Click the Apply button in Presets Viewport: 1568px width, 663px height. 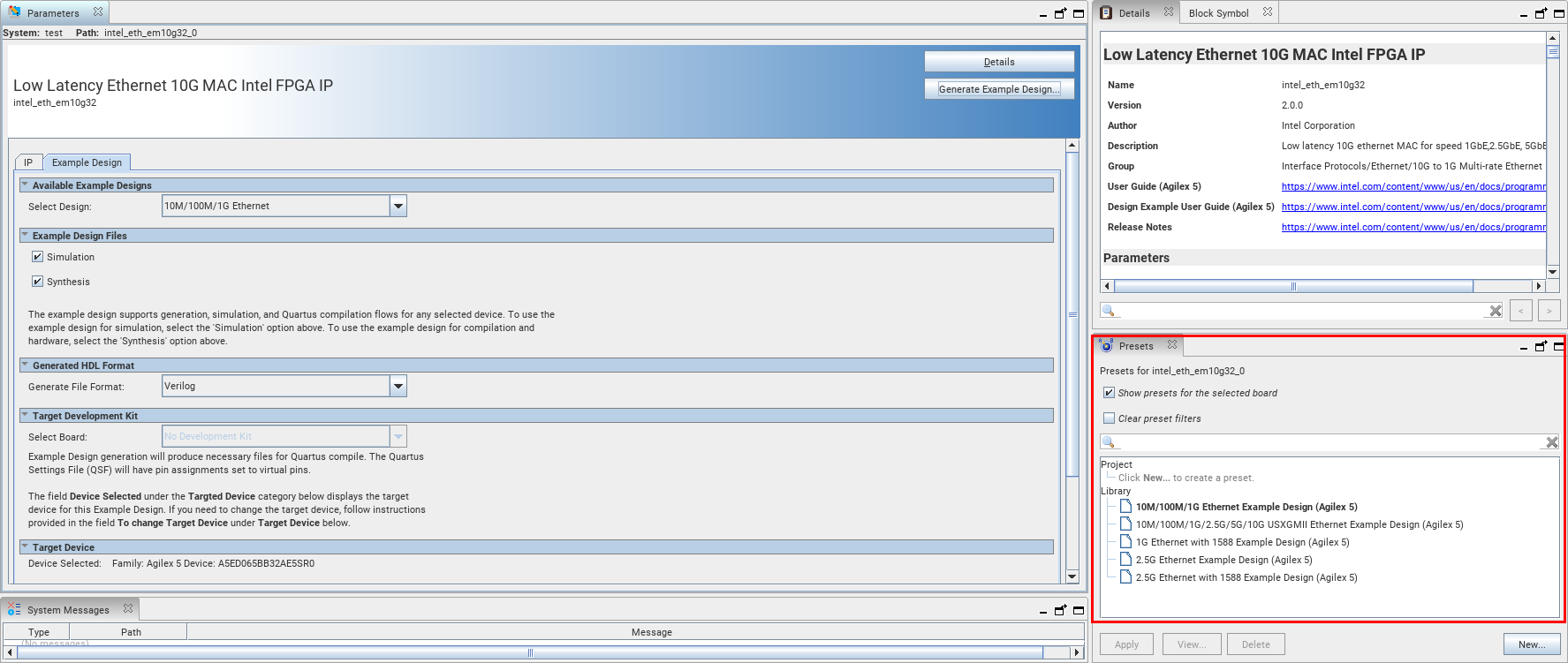[1126, 644]
